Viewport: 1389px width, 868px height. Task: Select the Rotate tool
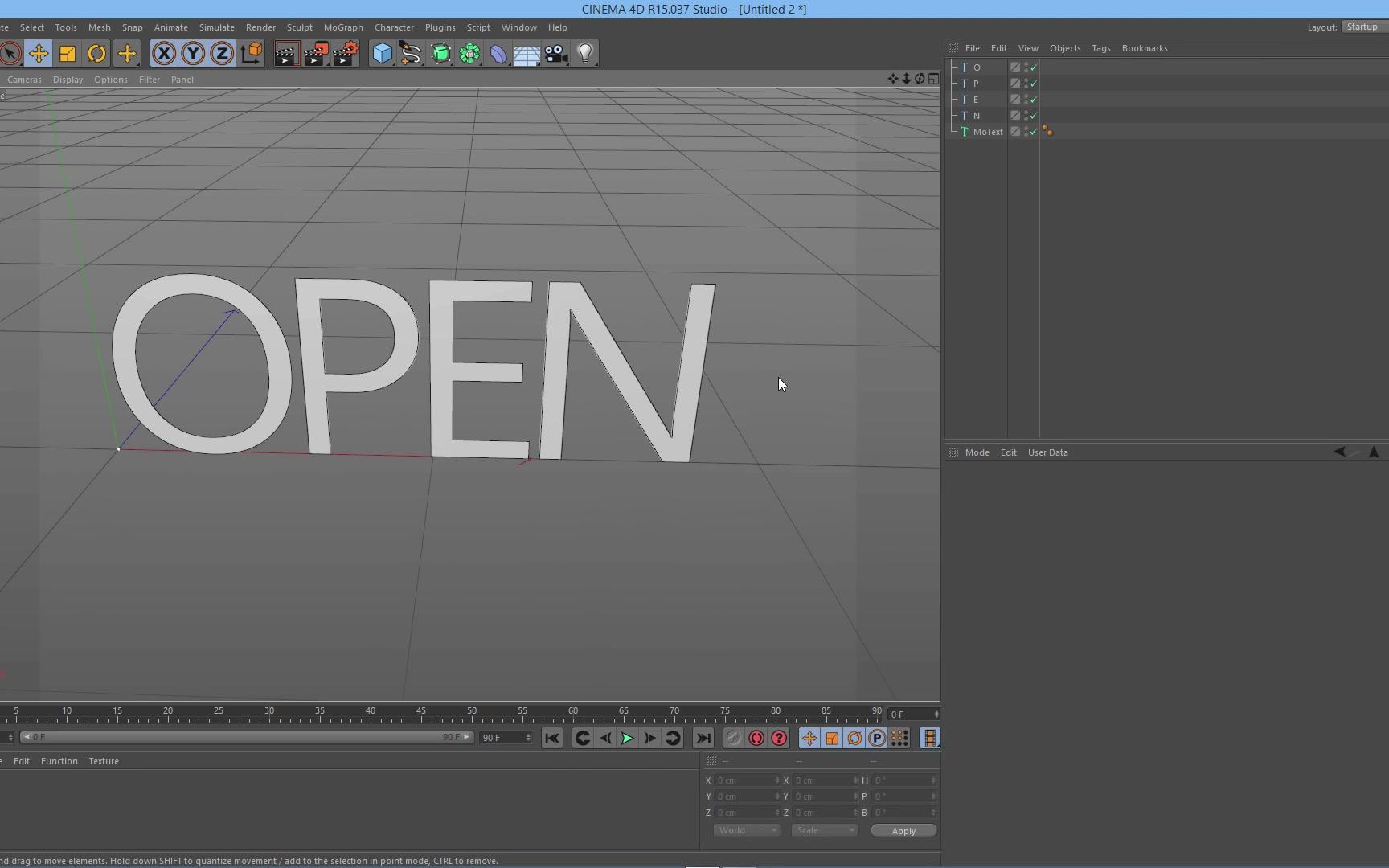pyautogui.click(x=96, y=53)
